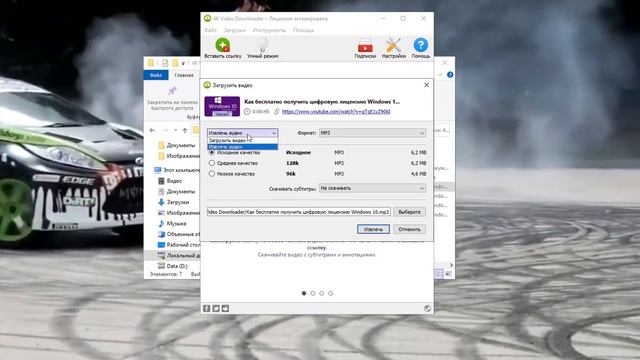
Task: Click the globe icon in the downloader footer
Action: (x=427, y=308)
